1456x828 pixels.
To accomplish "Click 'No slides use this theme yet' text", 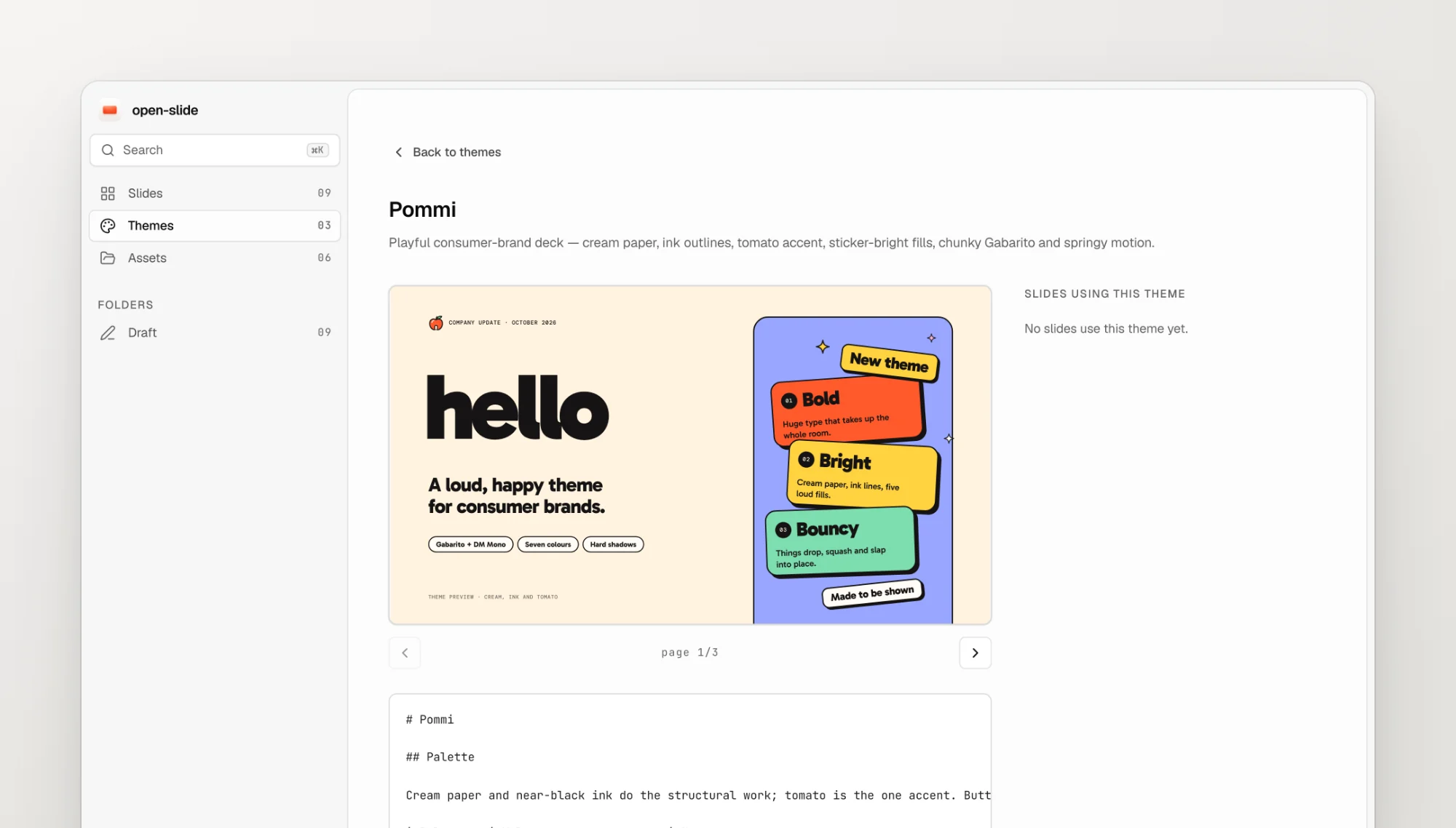I will pyautogui.click(x=1106, y=329).
